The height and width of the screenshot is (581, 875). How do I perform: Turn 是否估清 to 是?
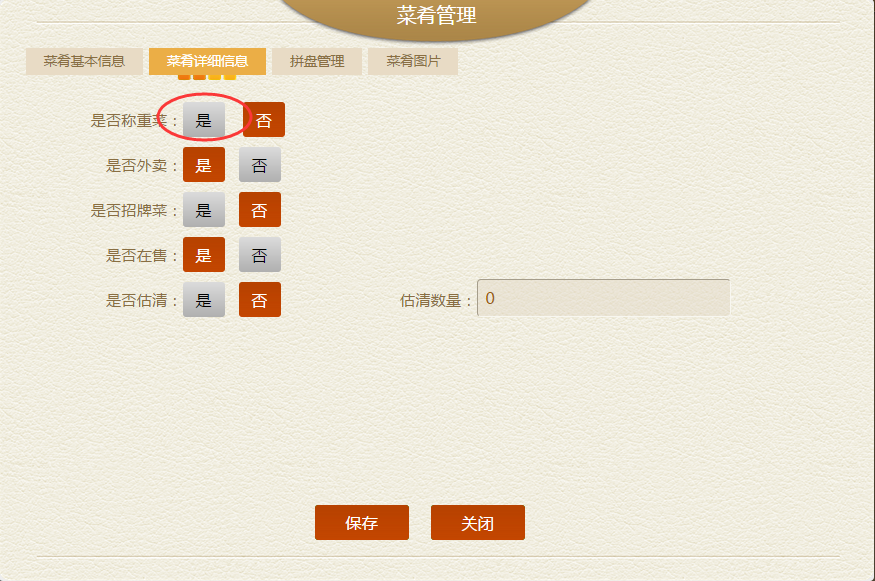tap(204, 300)
